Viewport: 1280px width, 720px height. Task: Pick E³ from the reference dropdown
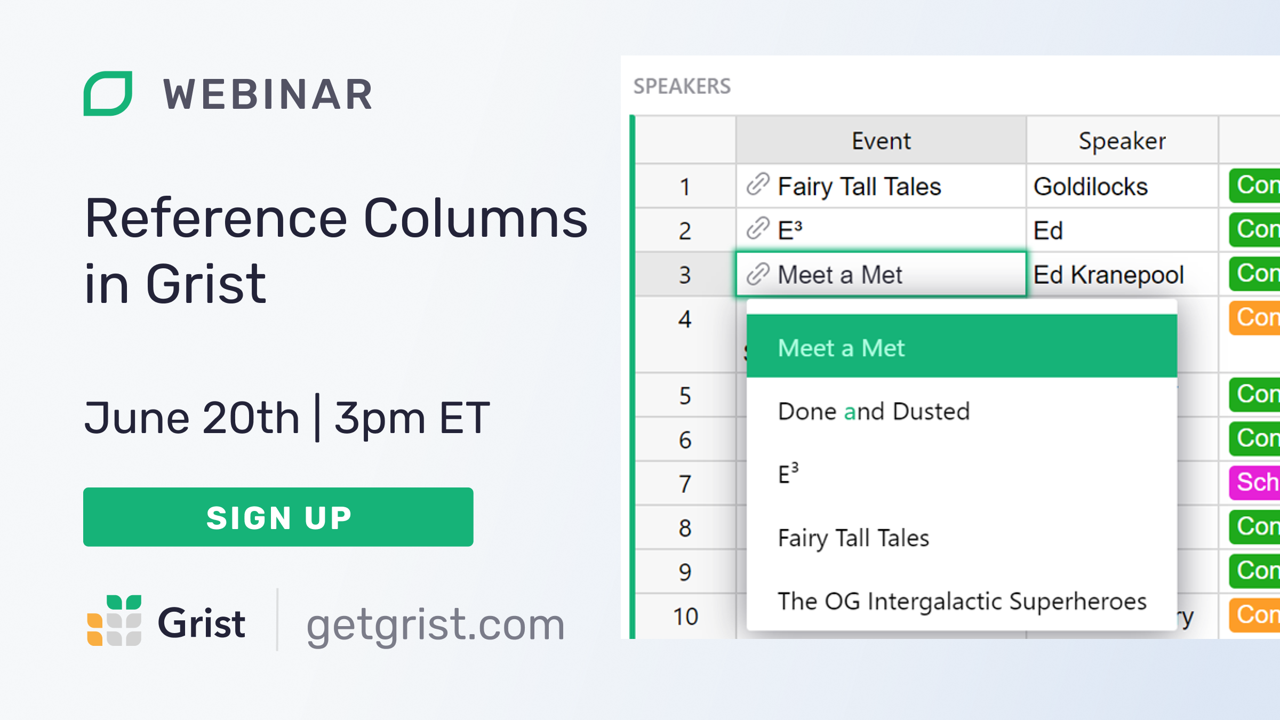point(786,474)
